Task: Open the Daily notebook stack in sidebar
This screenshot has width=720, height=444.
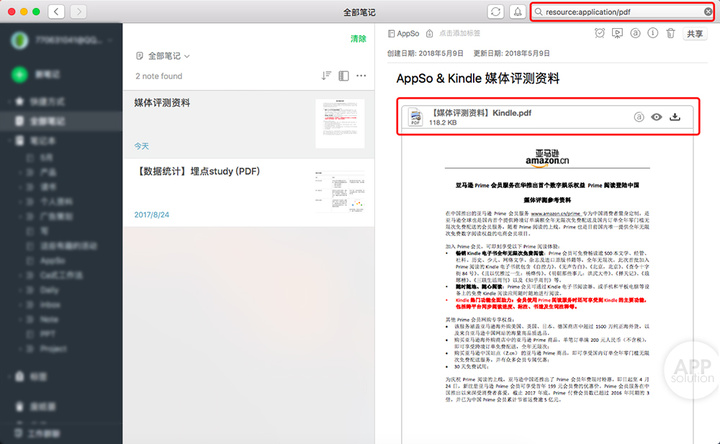Action: [49, 290]
